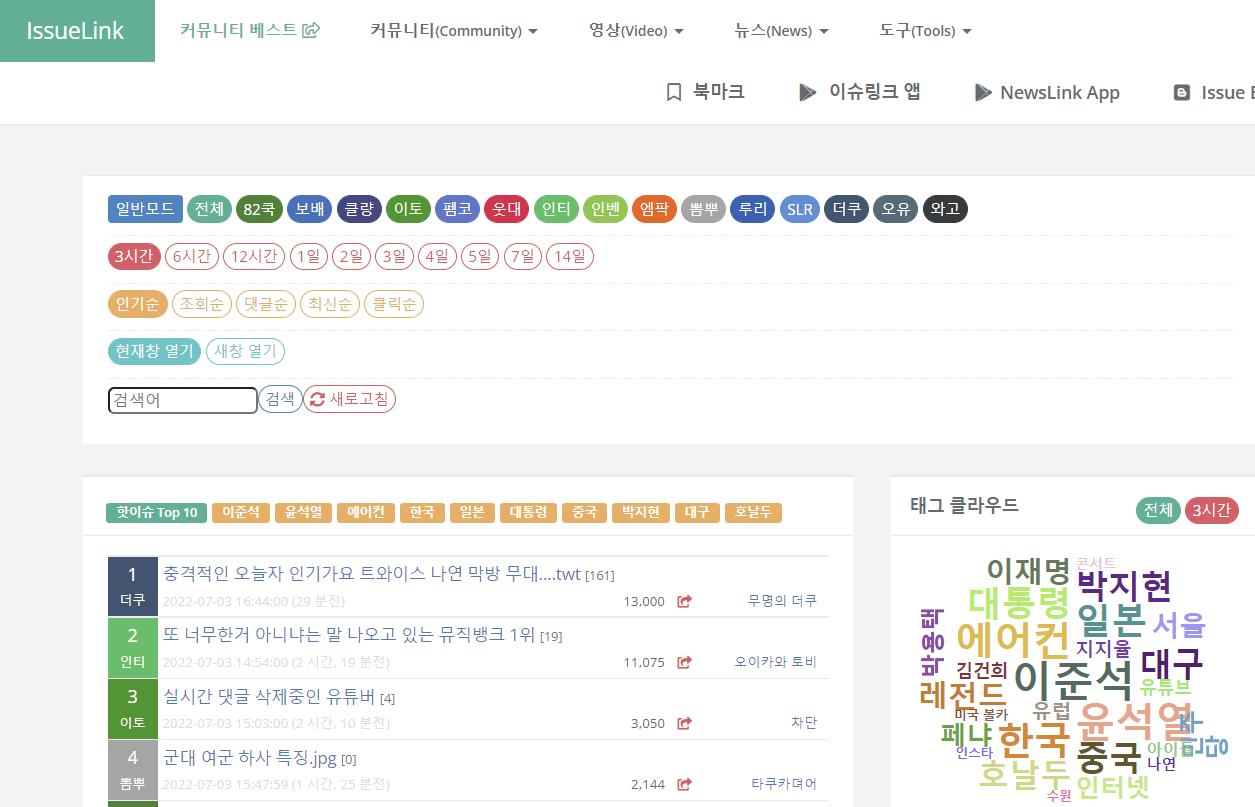
Task: Select the 더쿠 community filter
Action: click(x=846, y=209)
